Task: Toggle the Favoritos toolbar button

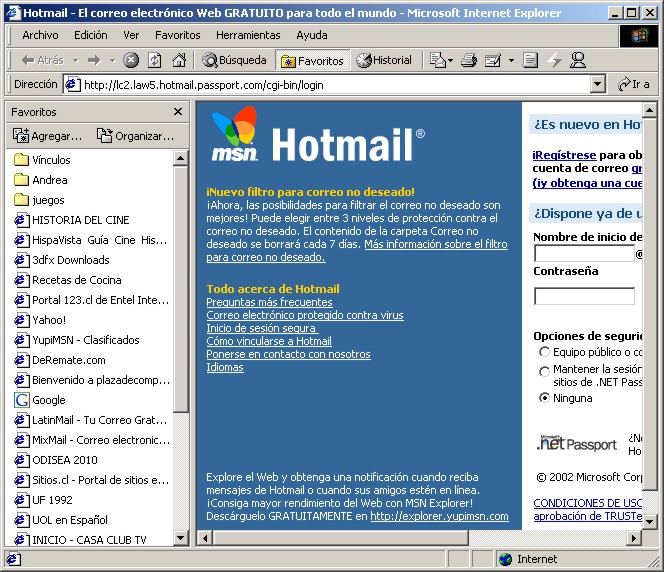Action: tap(313, 61)
